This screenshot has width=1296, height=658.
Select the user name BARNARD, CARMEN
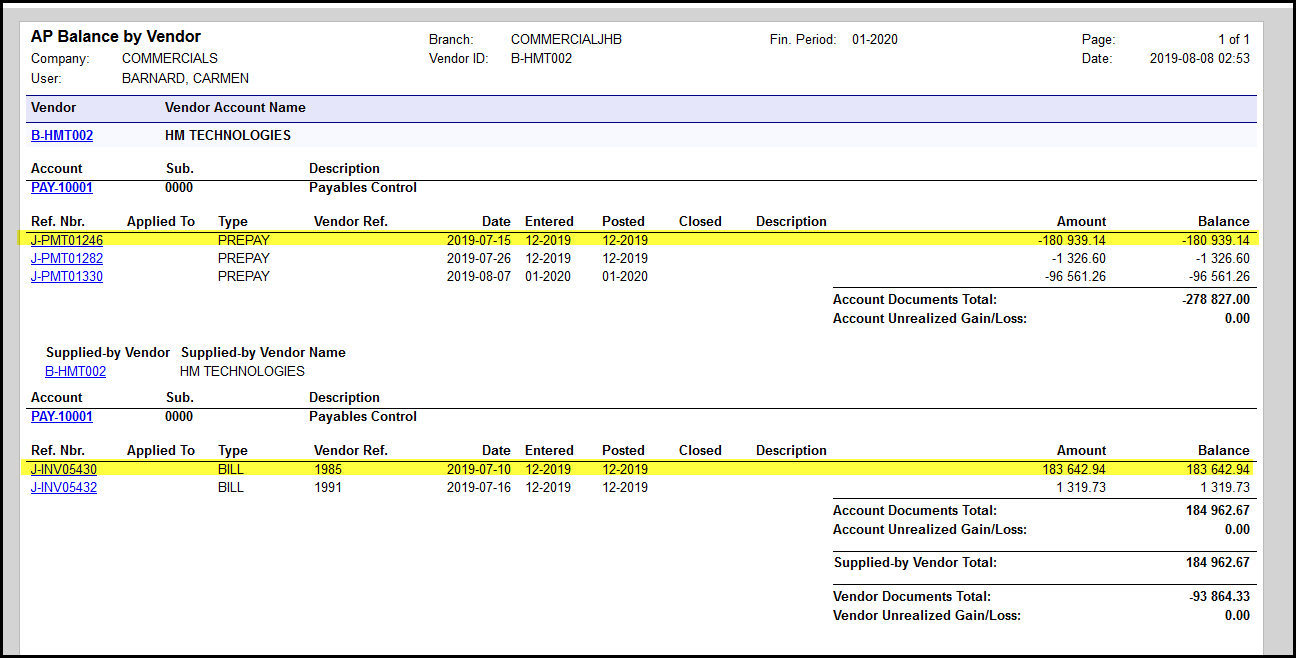[185, 78]
